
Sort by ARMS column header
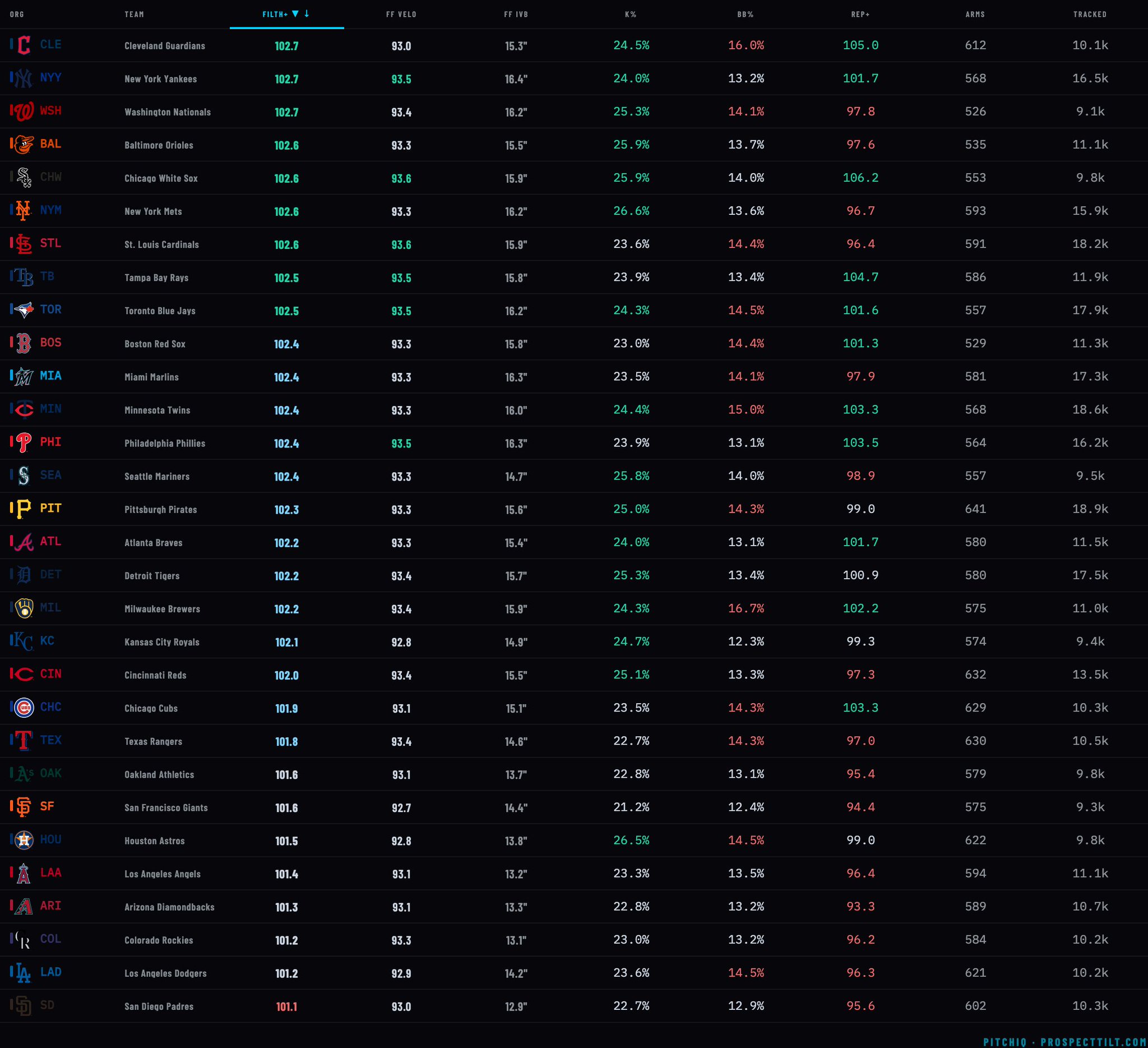click(x=975, y=14)
